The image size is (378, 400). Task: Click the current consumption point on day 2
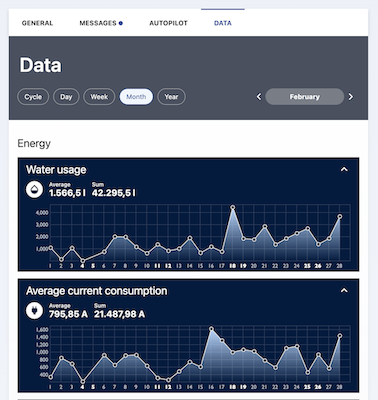61,358
